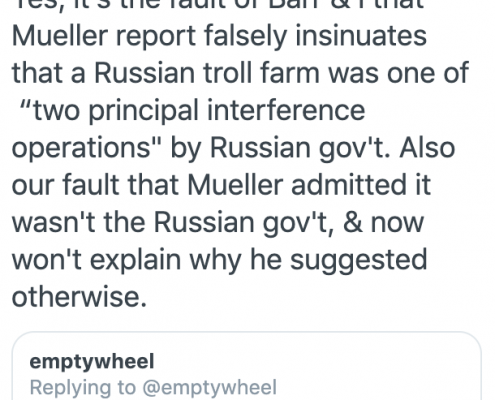Click the words "Russian troll farm"

(207, 73)
